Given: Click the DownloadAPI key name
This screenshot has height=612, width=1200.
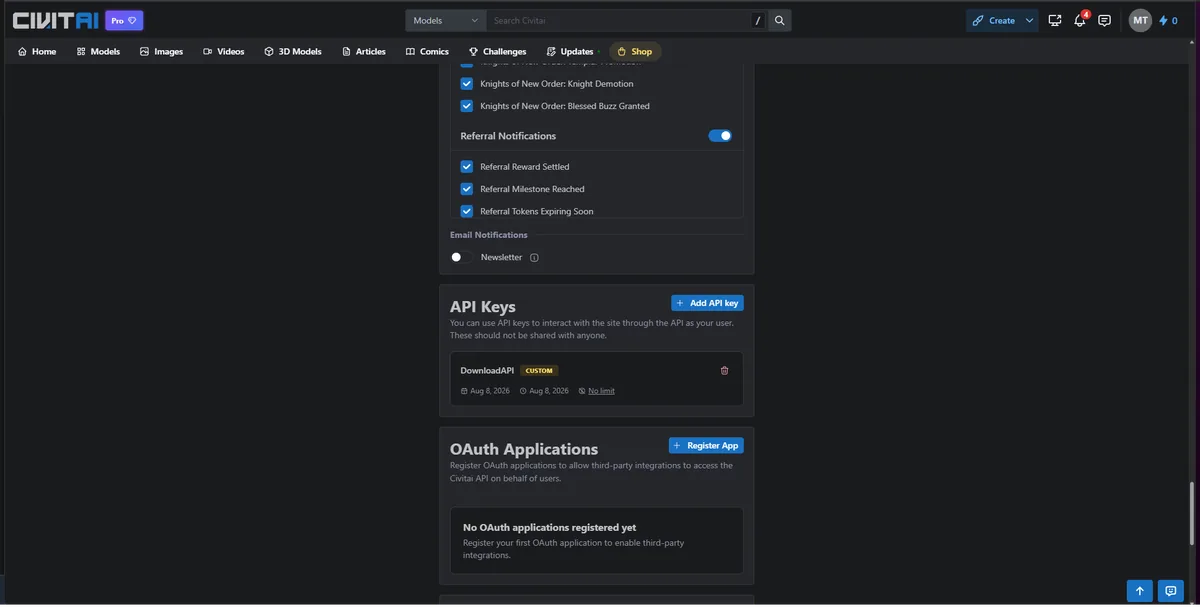Looking at the screenshot, I should point(487,370).
